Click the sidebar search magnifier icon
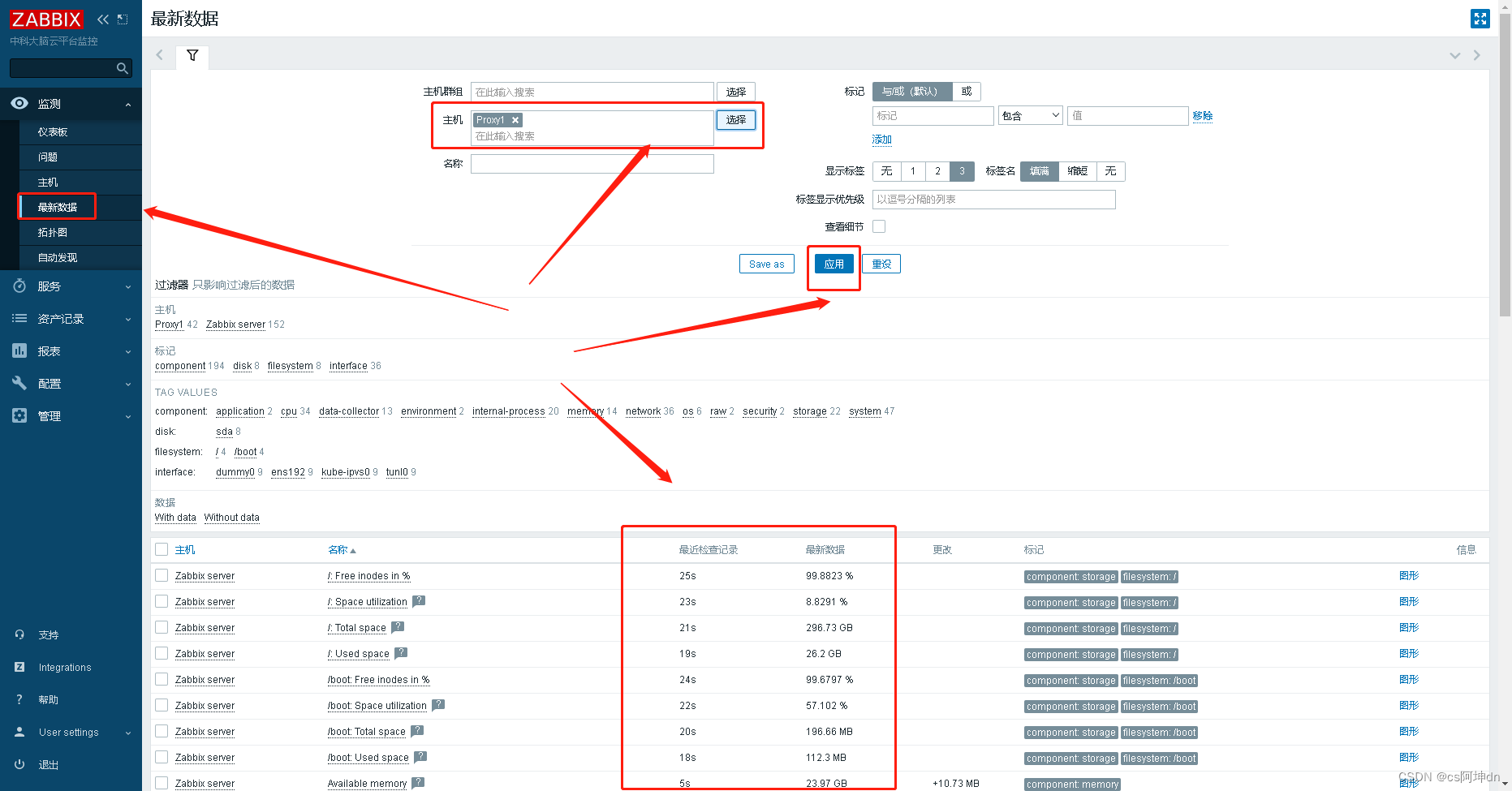This screenshot has height=791, width=1512. point(123,68)
